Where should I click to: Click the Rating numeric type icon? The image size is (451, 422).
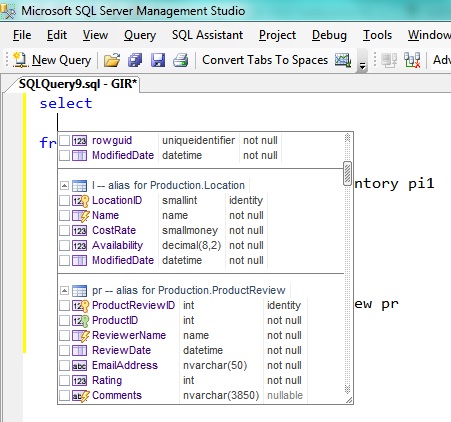tap(80, 381)
